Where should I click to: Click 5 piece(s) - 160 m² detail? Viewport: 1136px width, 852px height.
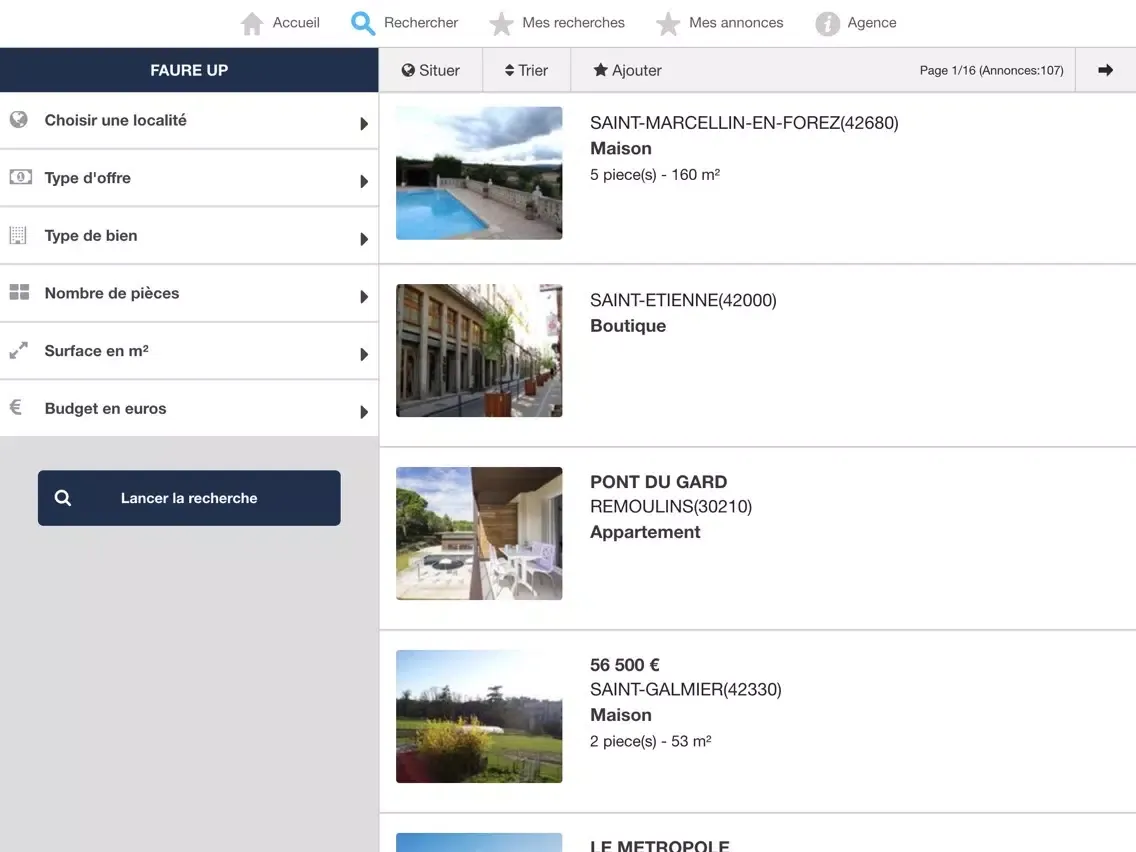pos(655,175)
